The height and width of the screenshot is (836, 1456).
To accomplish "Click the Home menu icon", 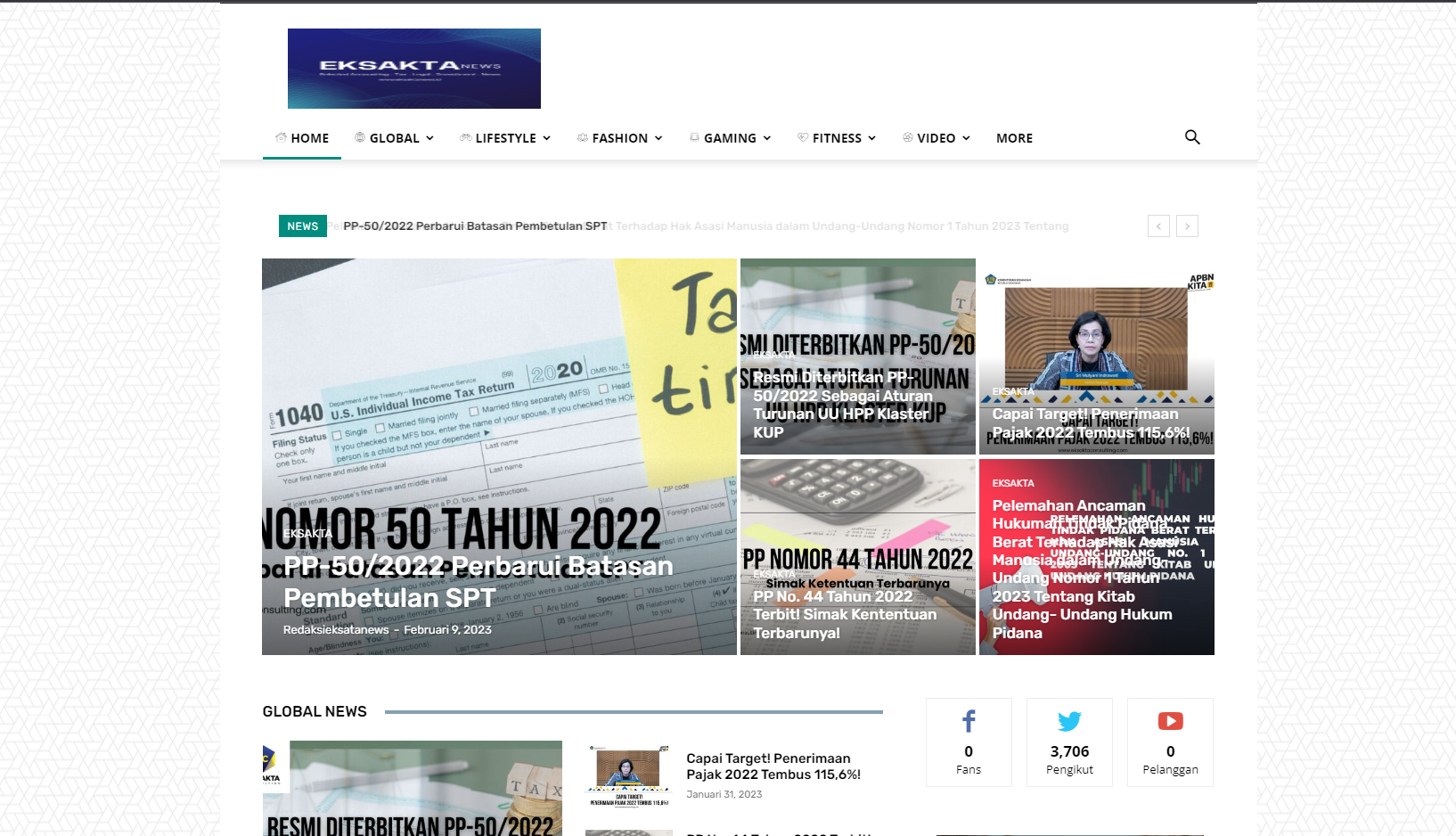I will click(281, 137).
